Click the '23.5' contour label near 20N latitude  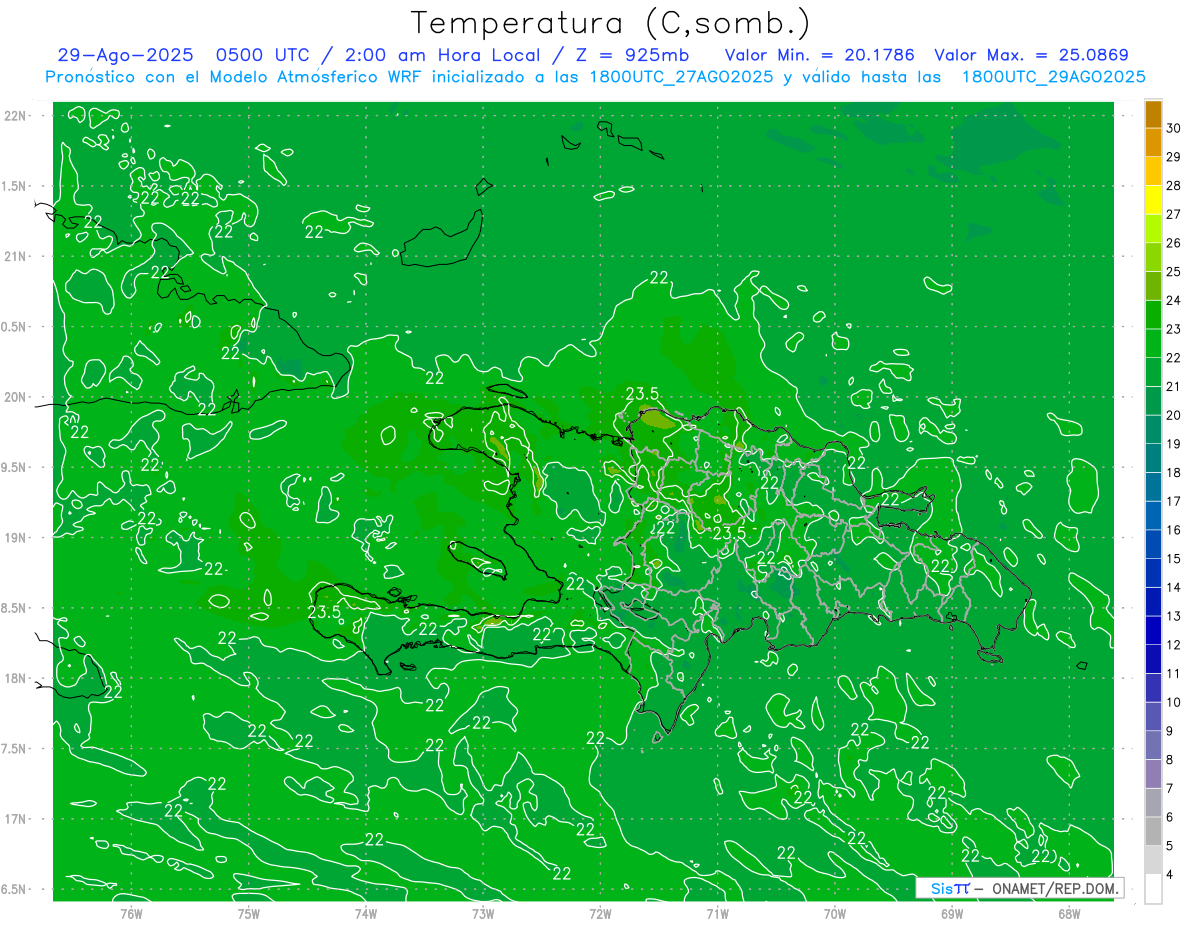[x=642, y=393]
